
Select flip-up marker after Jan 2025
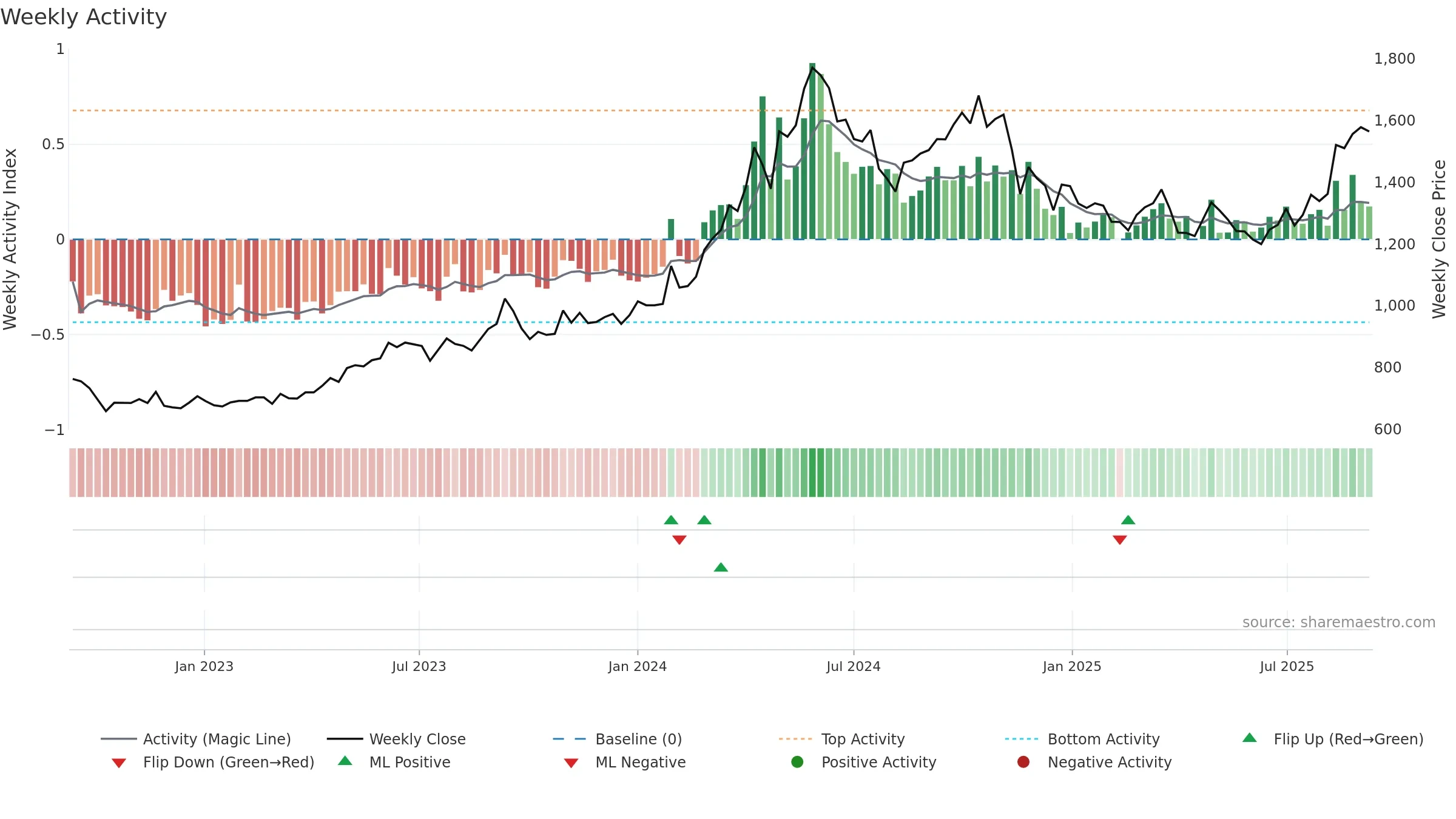pyautogui.click(x=1128, y=520)
